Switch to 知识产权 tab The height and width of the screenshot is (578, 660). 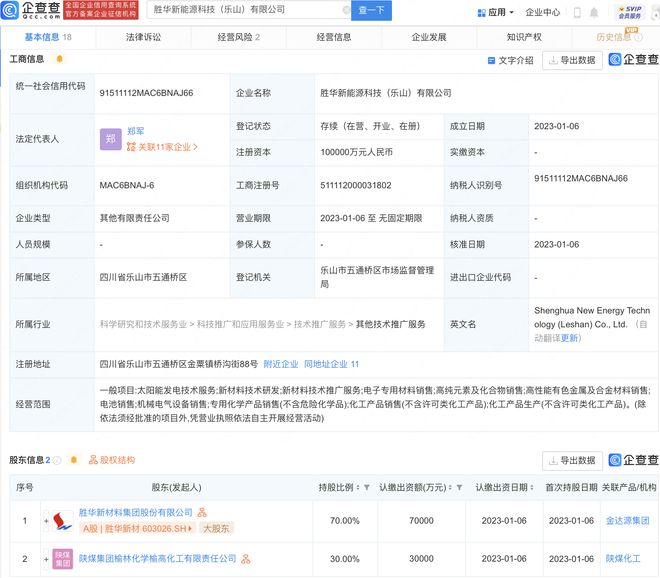(524, 37)
